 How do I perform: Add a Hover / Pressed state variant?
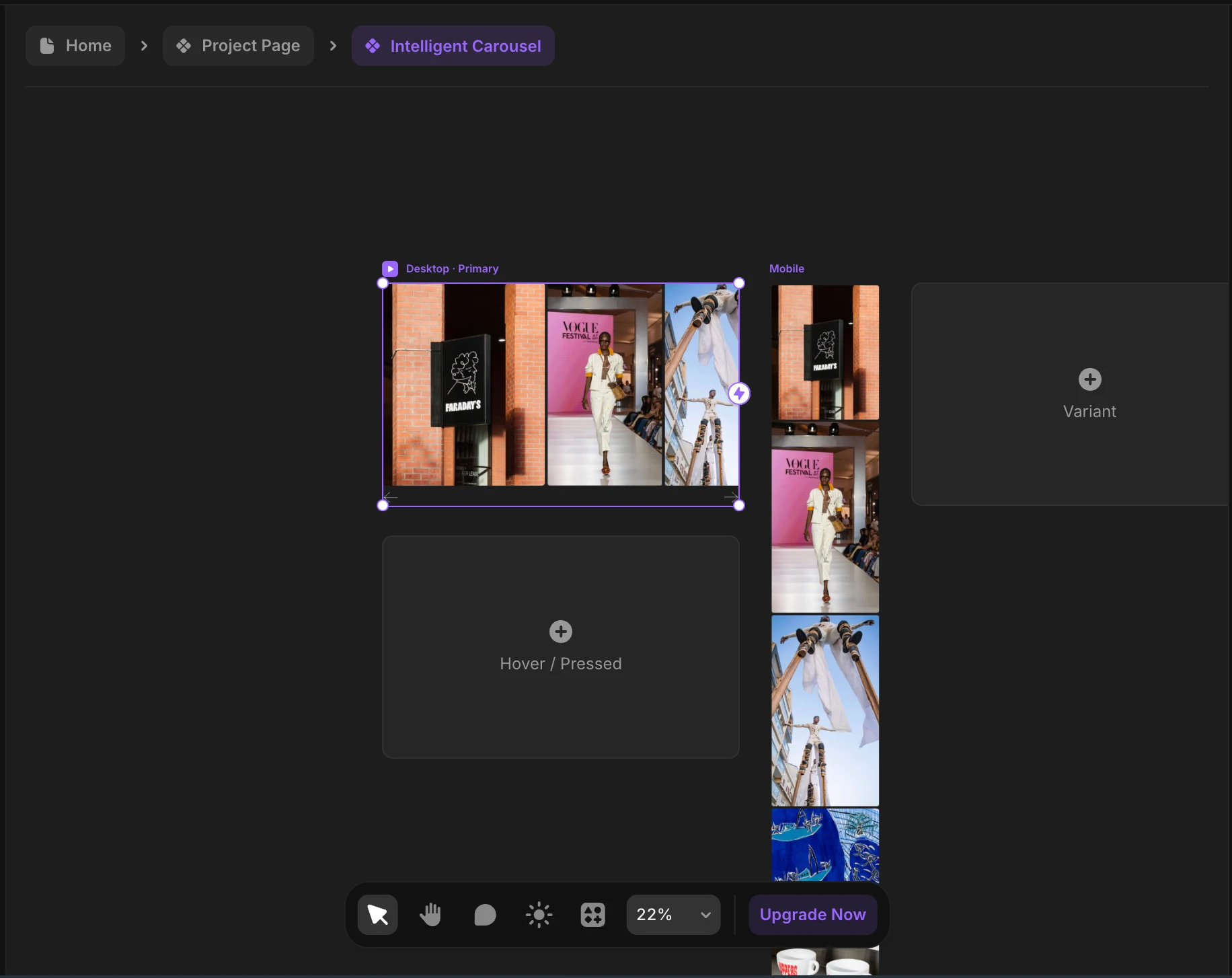[561, 647]
